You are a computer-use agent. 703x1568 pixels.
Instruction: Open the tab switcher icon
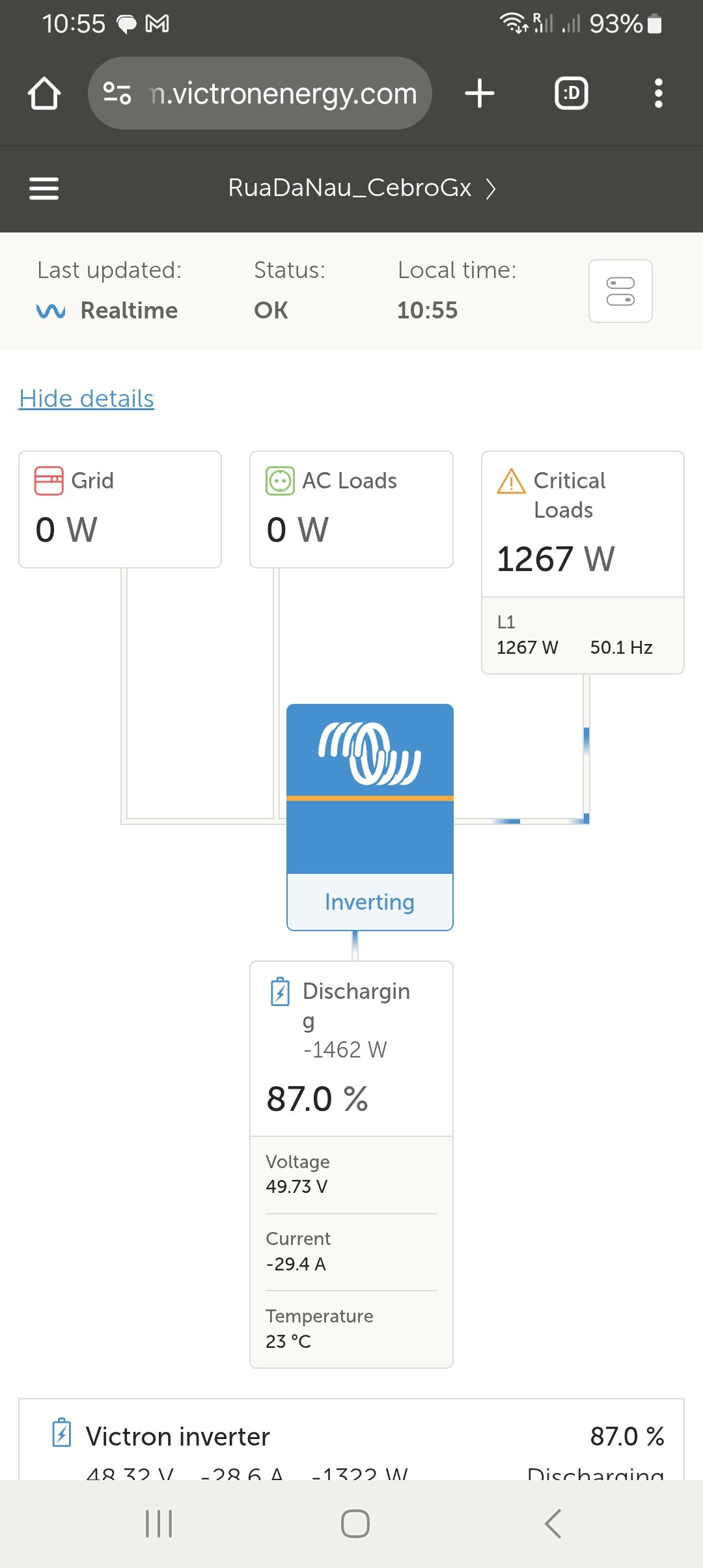(572, 93)
